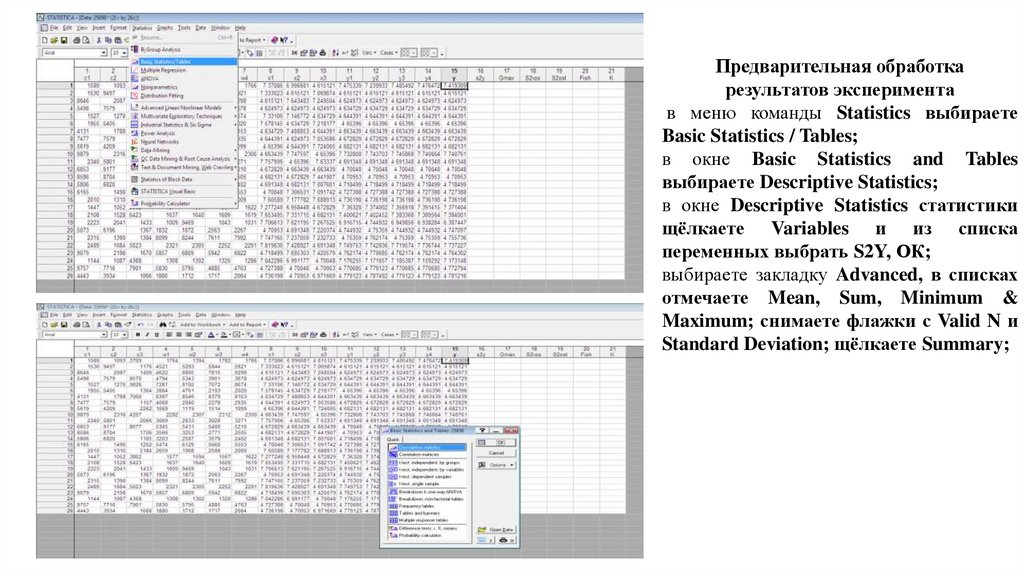The height and width of the screenshot is (574, 1024).
Task: Click Undo icon in bottom window toolbar
Action: (x=140, y=325)
